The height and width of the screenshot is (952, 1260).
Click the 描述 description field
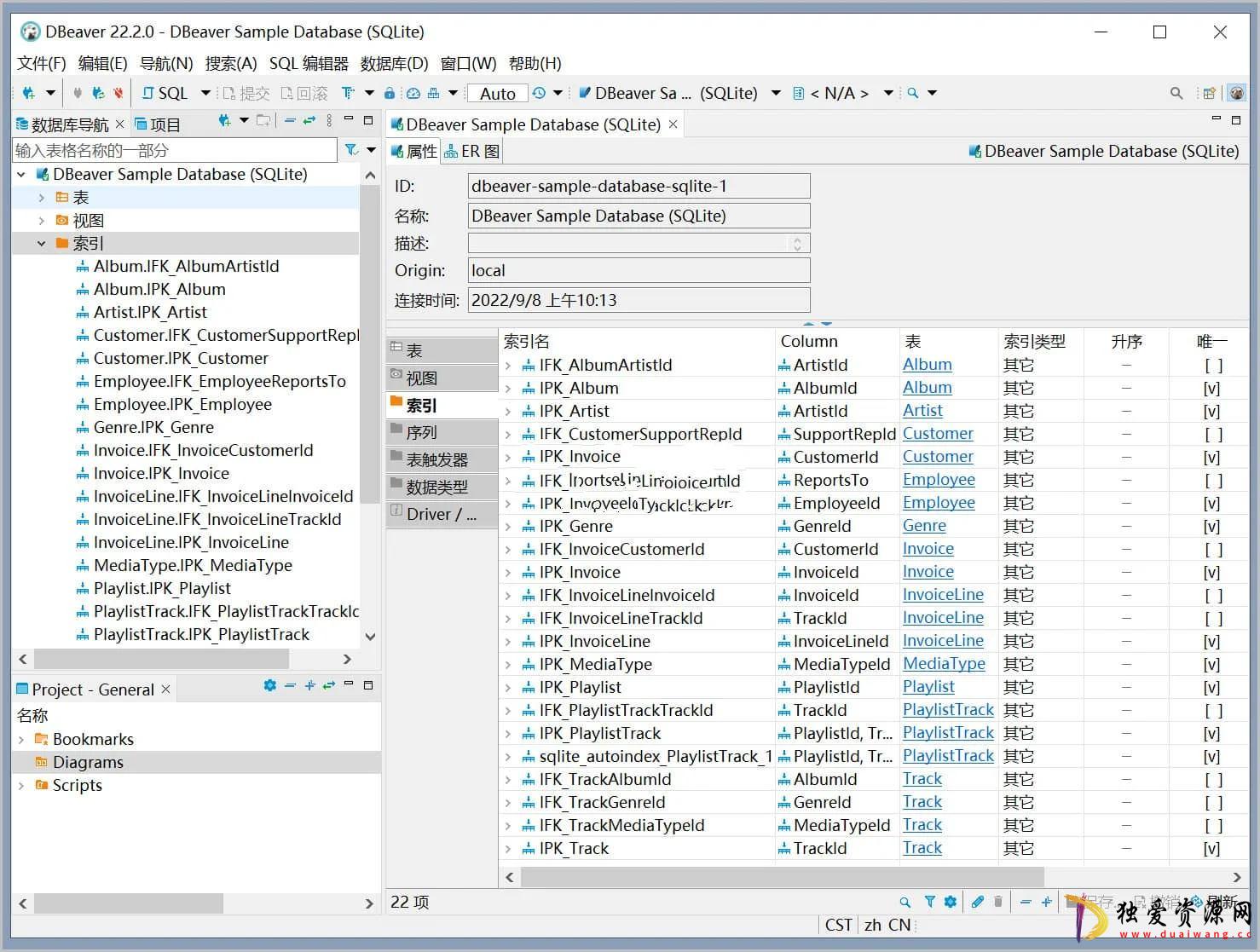[x=639, y=243]
